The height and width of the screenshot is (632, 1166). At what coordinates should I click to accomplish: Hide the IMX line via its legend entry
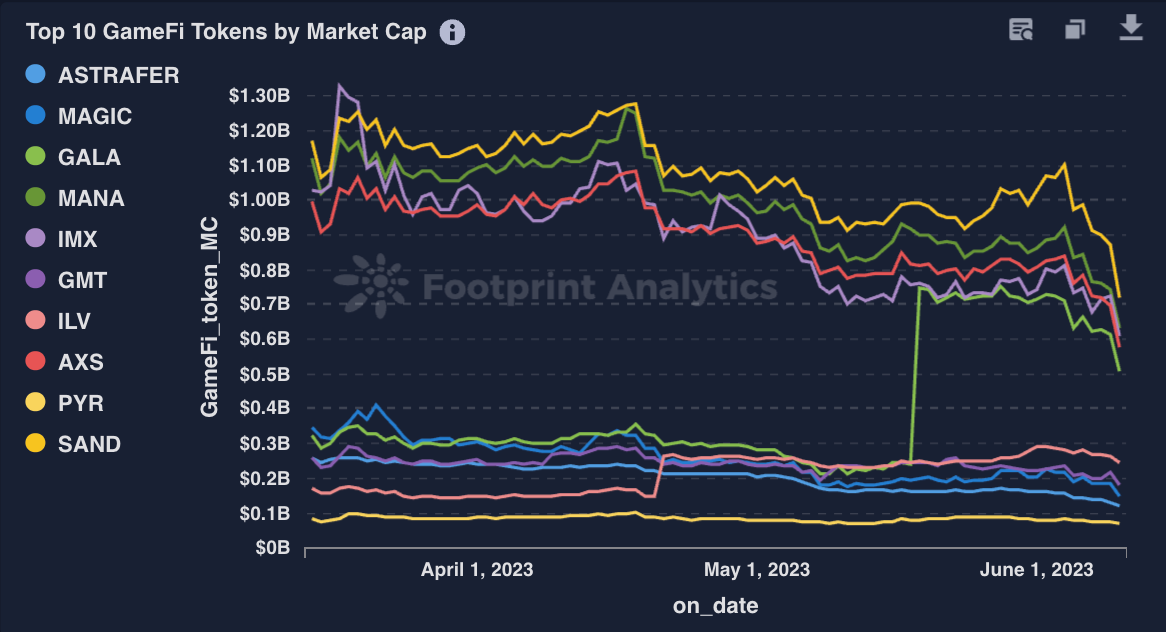(80, 238)
